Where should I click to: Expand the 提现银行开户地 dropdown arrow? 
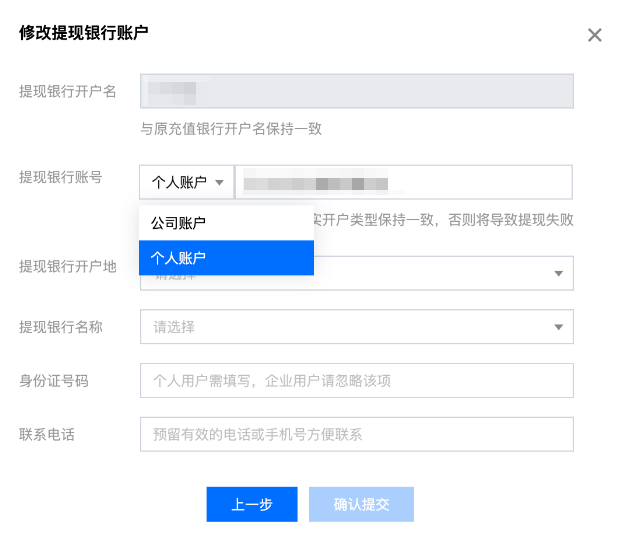pyautogui.click(x=558, y=273)
